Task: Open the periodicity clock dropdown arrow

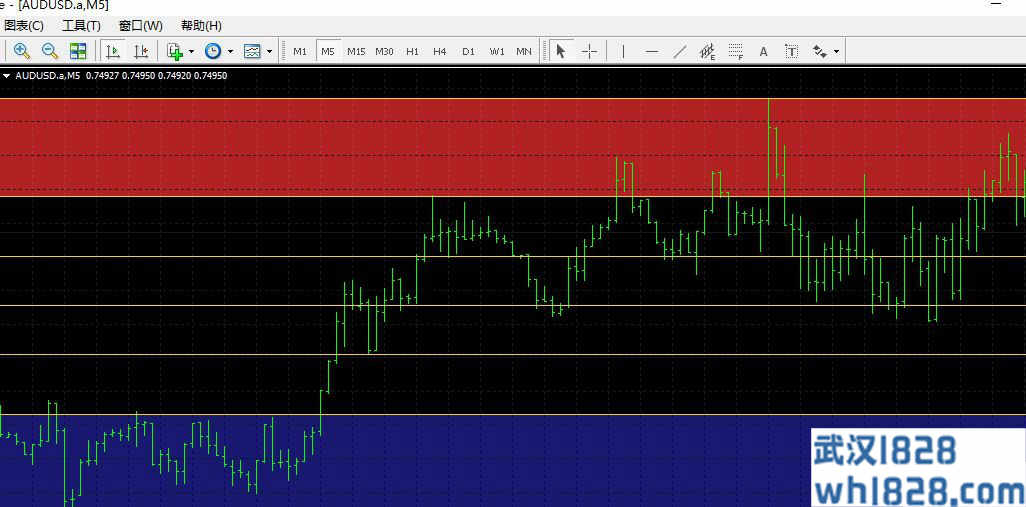Action: click(x=230, y=51)
